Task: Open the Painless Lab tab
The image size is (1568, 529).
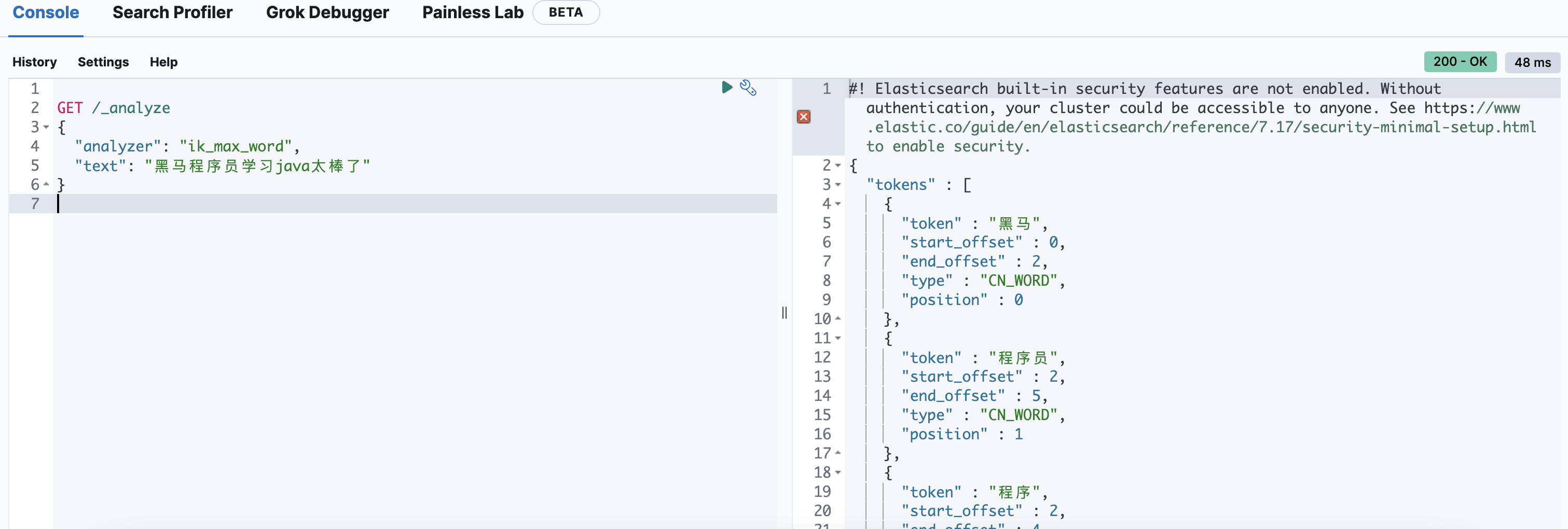Action: 472,12
